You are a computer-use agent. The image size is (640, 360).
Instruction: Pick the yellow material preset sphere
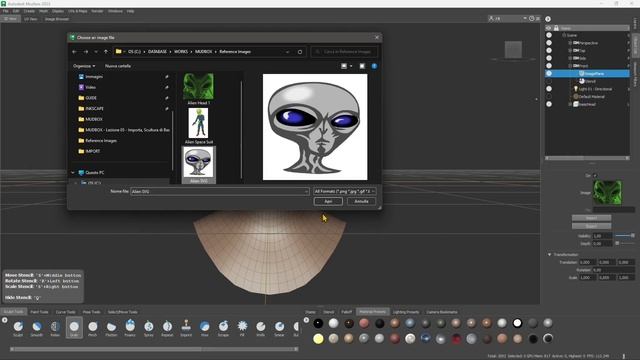click(x=318, y=338)
